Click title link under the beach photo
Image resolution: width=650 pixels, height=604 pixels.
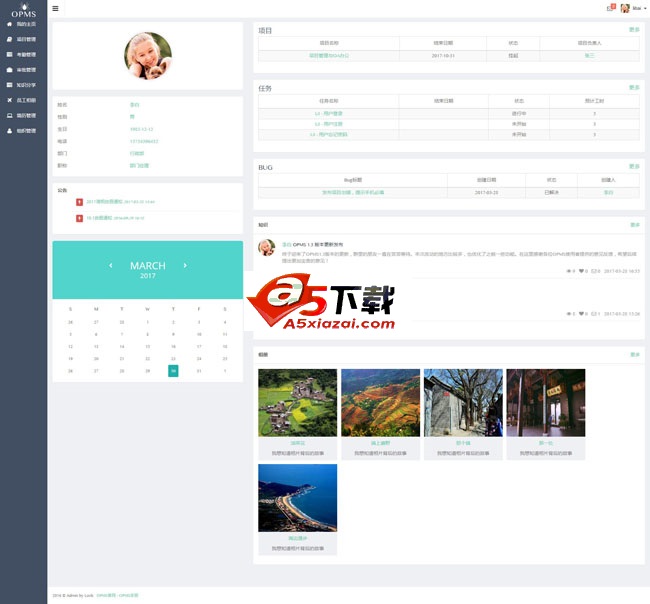point(298,538)
